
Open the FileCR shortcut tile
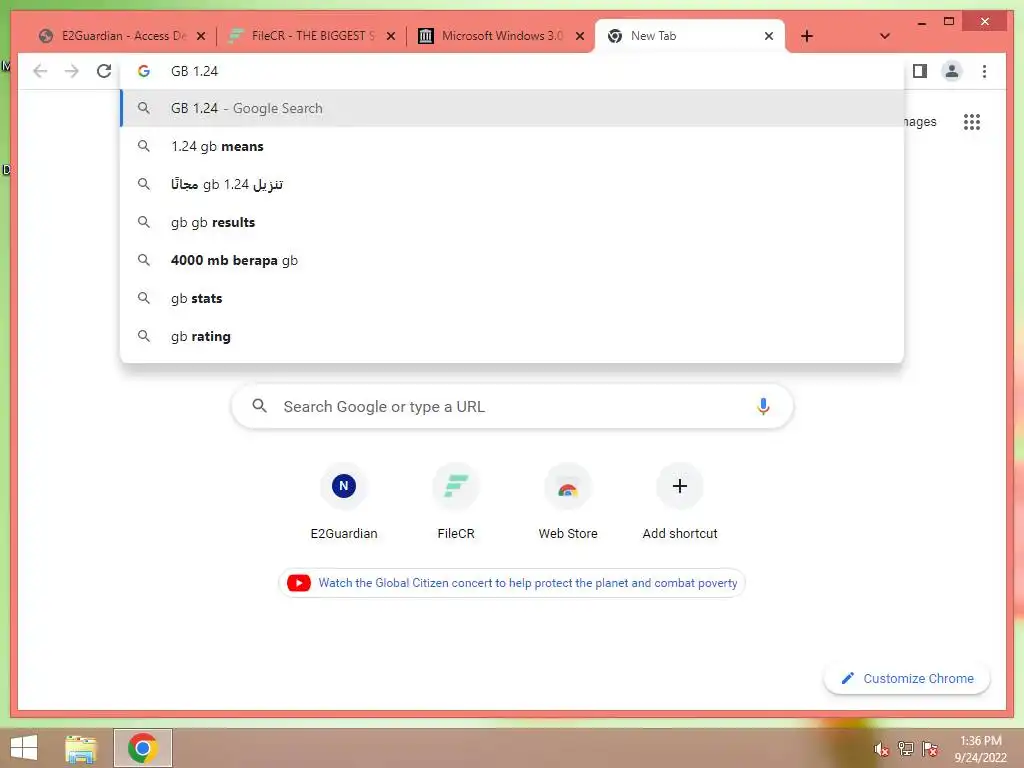pos(456,502)
